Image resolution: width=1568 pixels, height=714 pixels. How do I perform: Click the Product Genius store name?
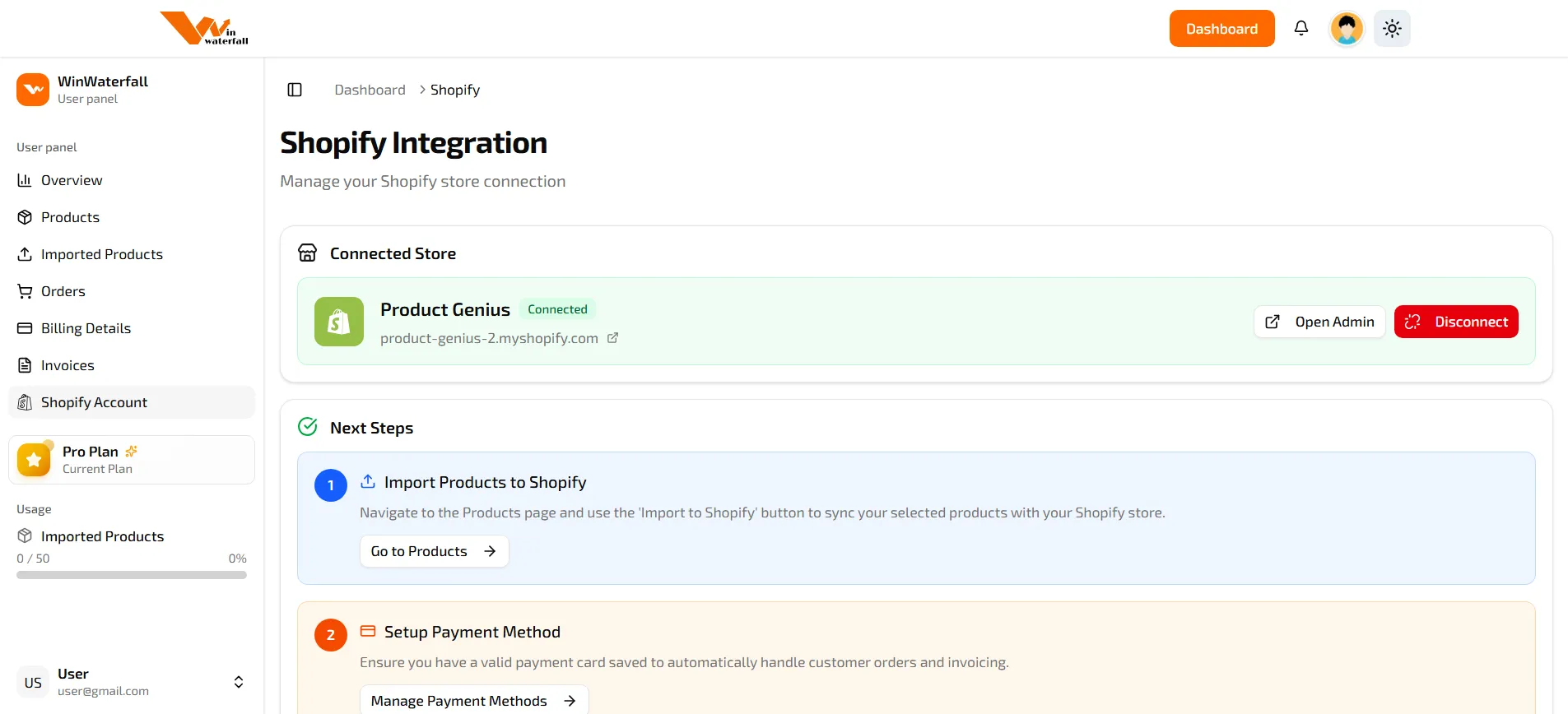pos(445,309)
